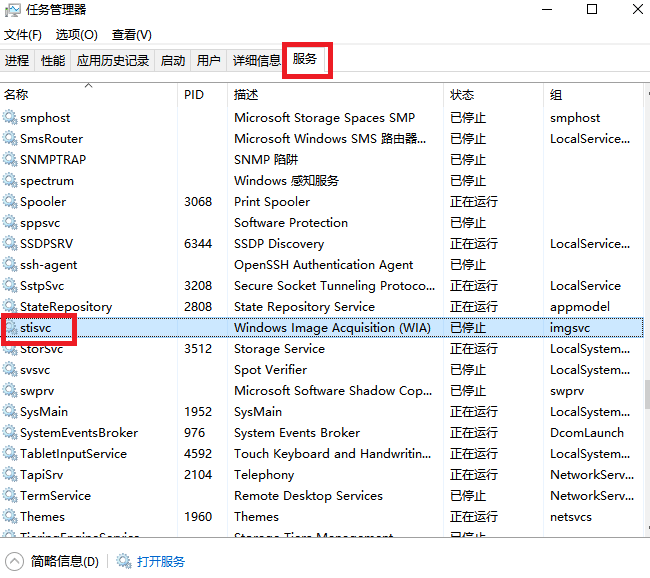The width and height of the screenshot is (650, 578).
Task: Click the 'Print Spooler' description
Action: [x=272, y=202]
